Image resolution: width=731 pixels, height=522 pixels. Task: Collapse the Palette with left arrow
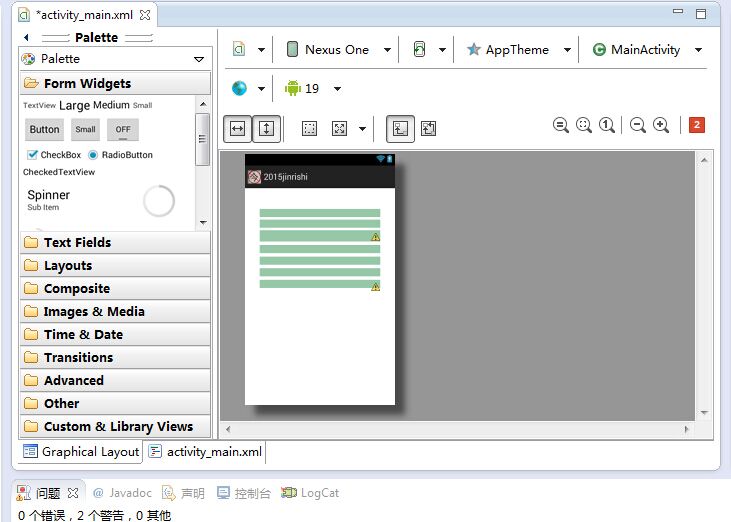[26, 37]
